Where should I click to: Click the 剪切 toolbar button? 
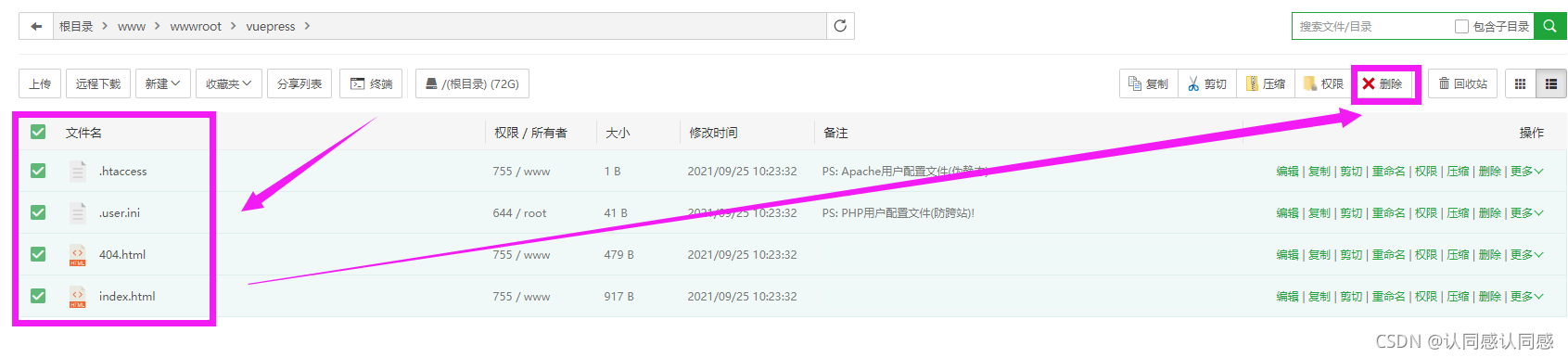point(1207,83)
